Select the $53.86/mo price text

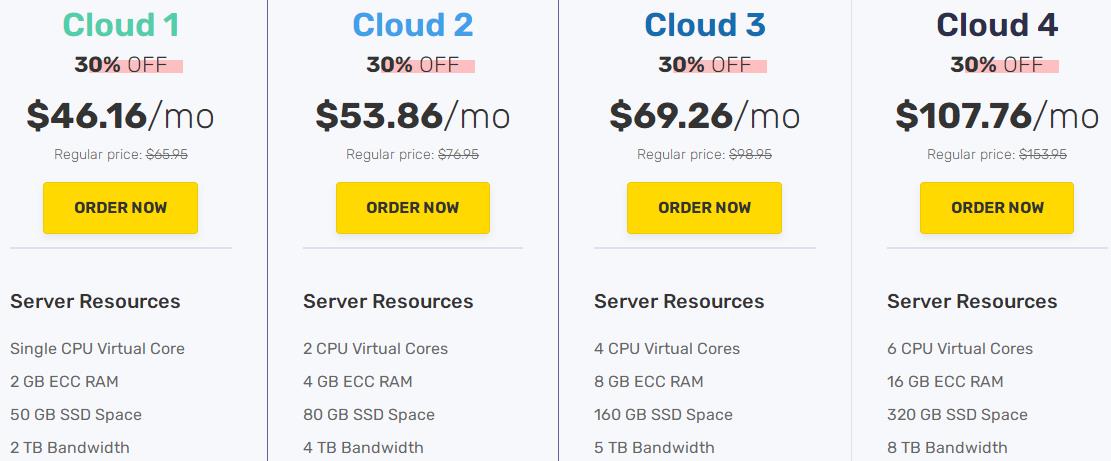413,116
